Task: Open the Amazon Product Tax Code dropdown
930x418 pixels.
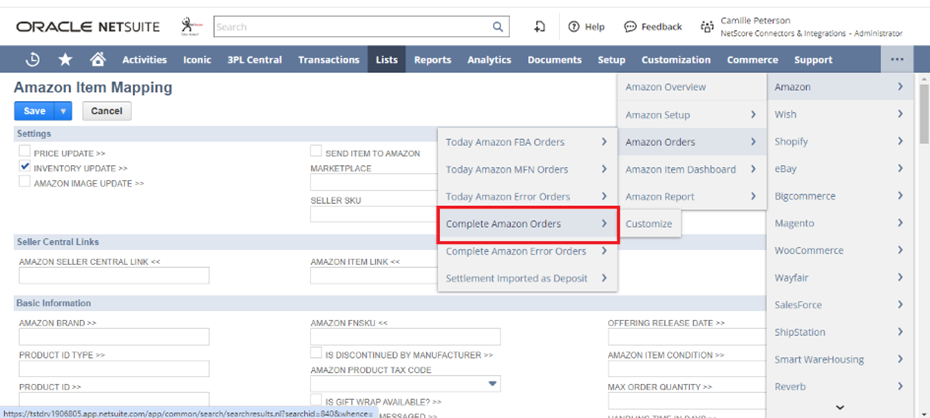Action: point(492,384)
